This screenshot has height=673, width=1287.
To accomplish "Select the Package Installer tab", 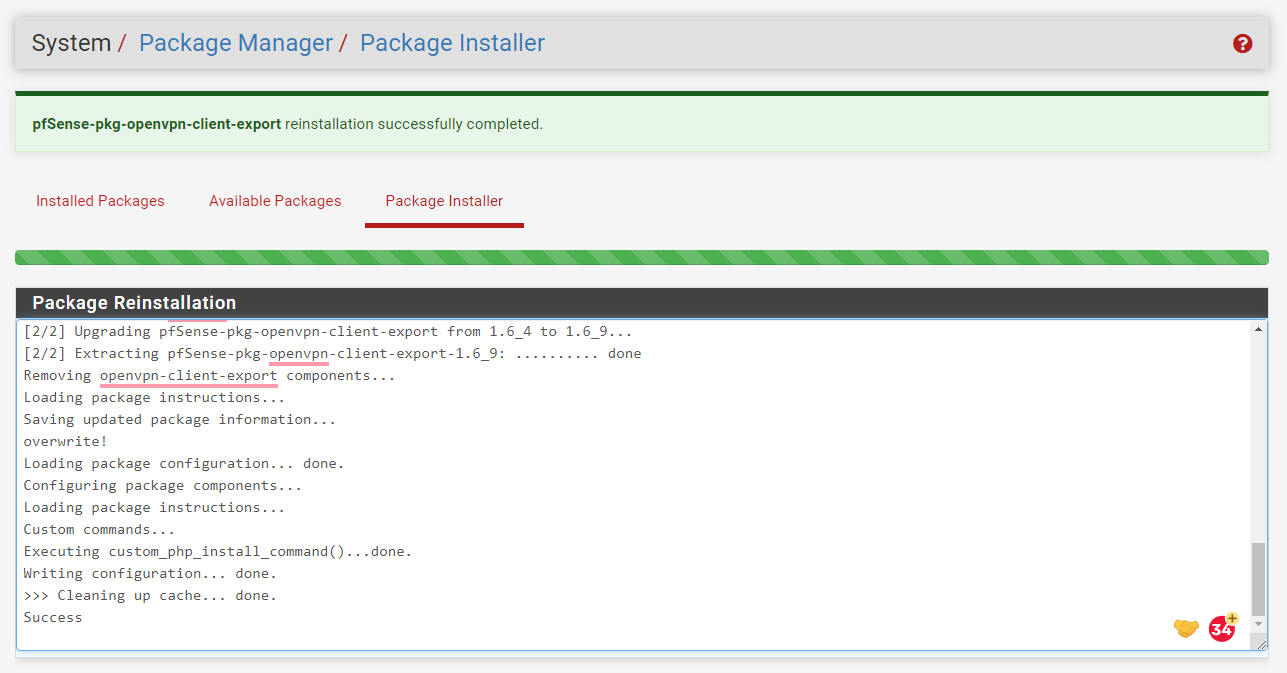I will point(444,201).
